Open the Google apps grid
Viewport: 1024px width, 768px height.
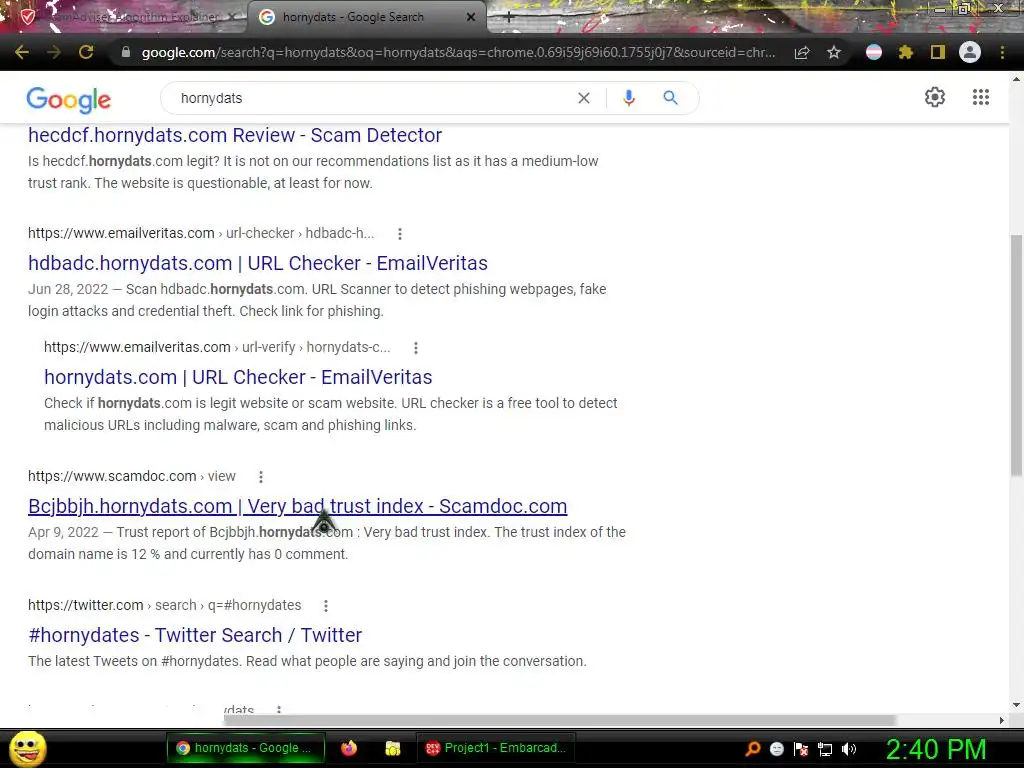click(981, 97)
